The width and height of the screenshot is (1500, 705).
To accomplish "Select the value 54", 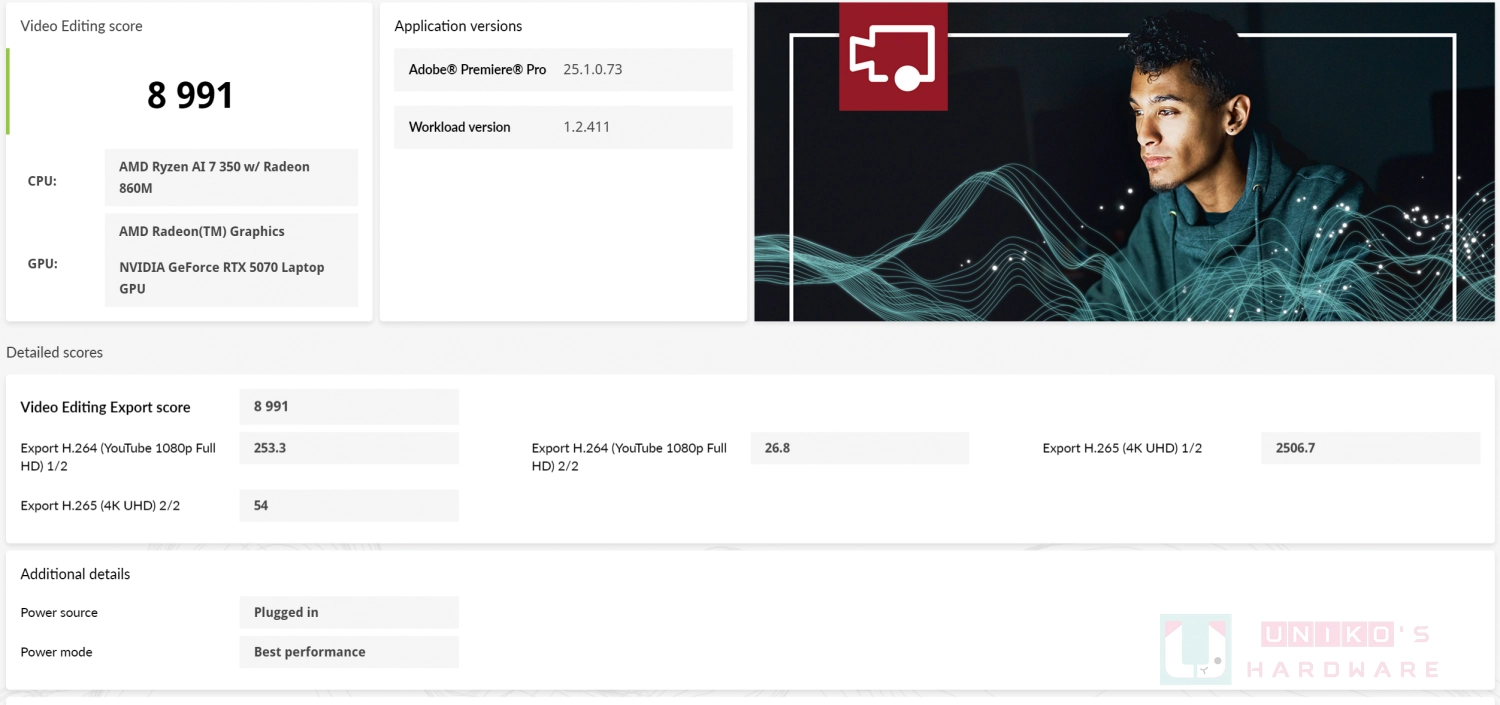I will tap(349, 505).
